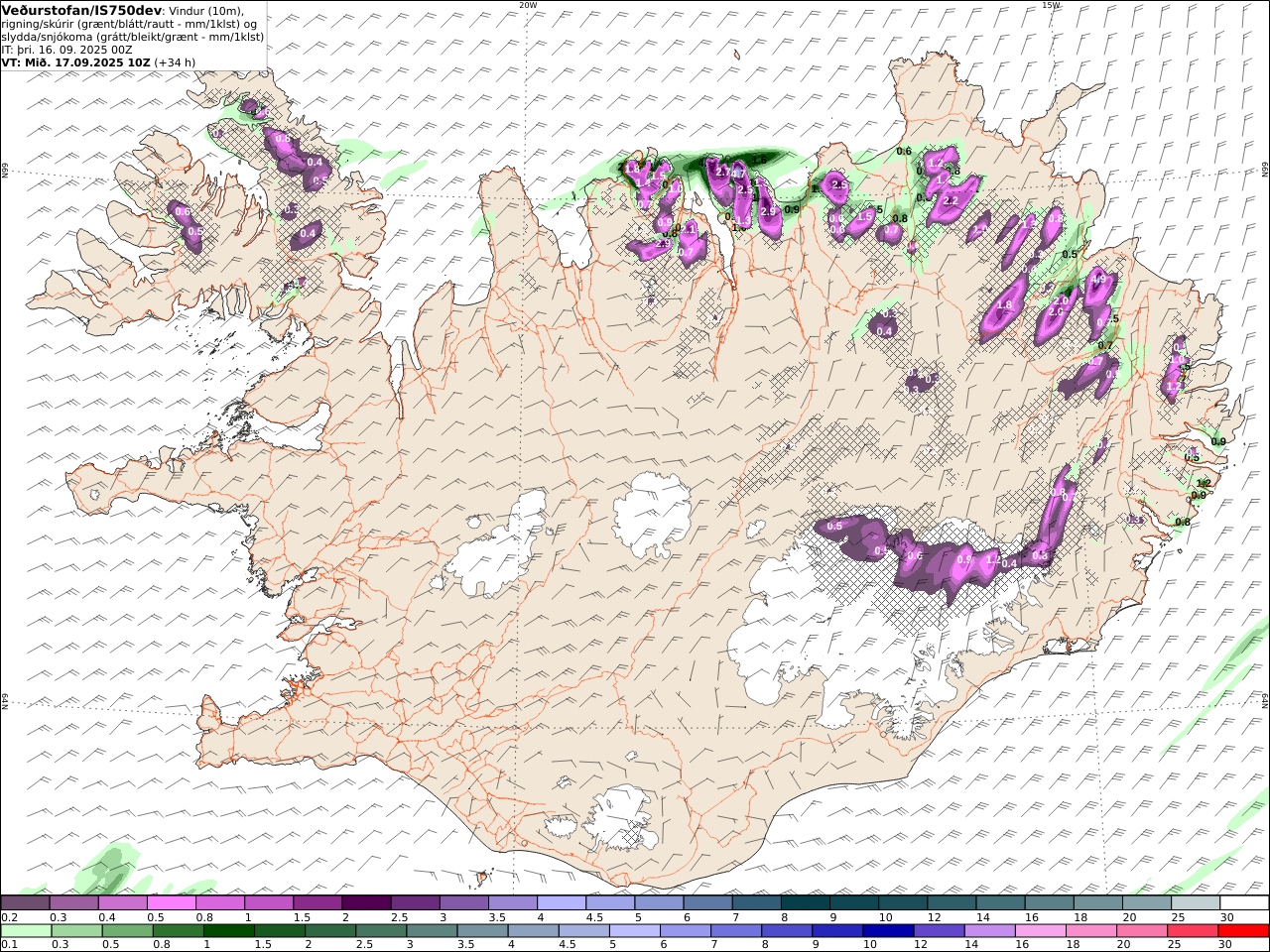Select the top-row pale swatch labeled 25
The height and width of the screenshot is (952, 1270).
pos(1195,903)
